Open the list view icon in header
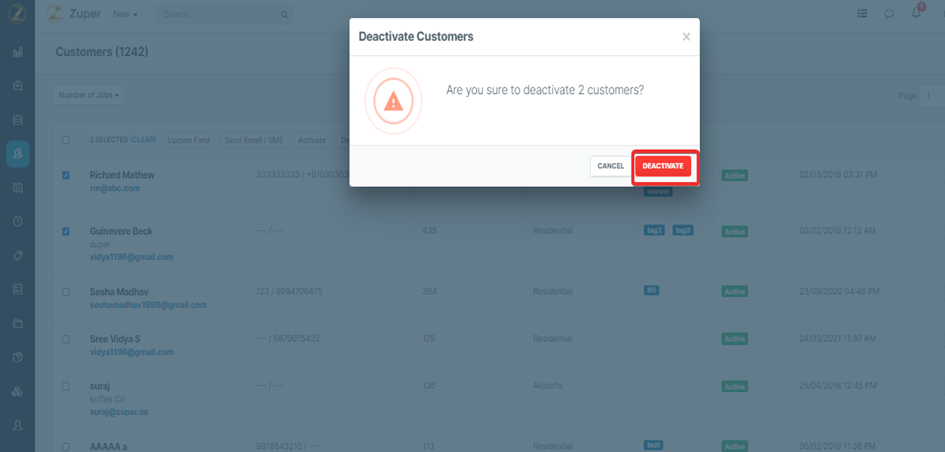Viewport: 945px width, 452px height. 862,13
